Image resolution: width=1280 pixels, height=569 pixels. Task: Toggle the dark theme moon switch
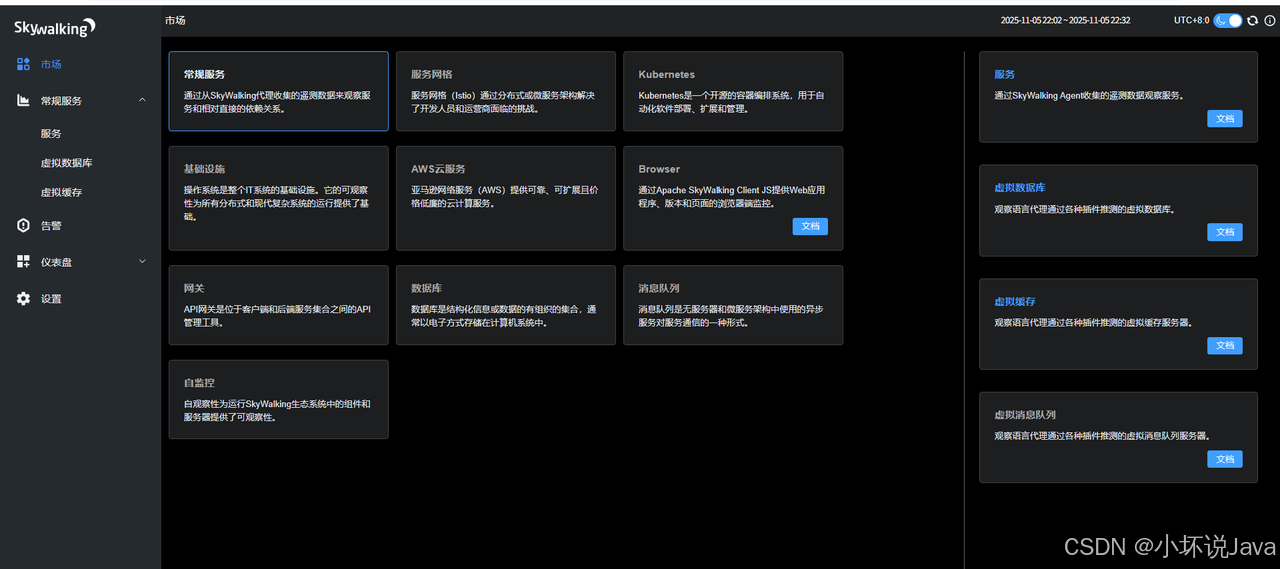coord(1228,20)
